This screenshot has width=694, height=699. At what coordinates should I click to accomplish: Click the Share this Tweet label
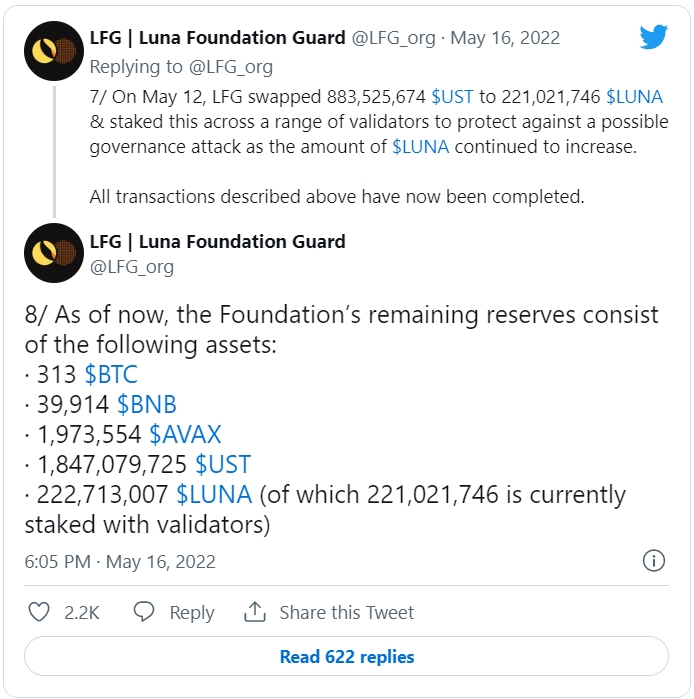pos(346,612)
